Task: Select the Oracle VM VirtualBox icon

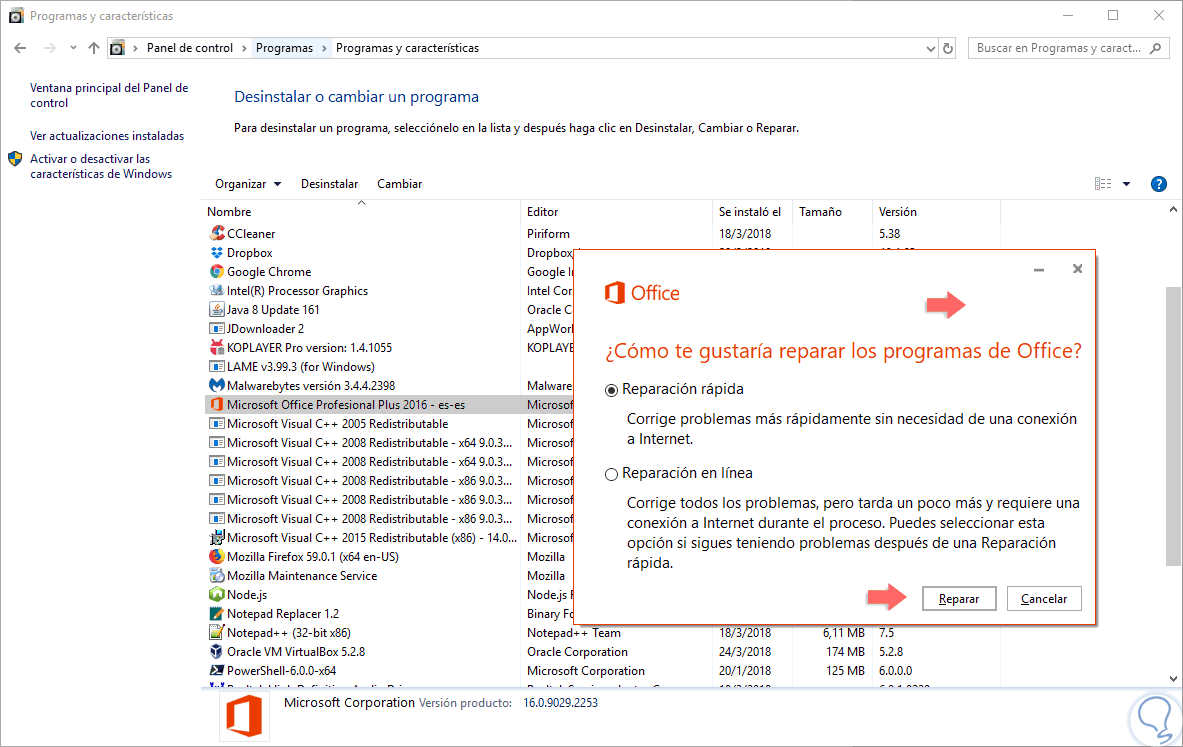Action: click(x=217, y=651)
